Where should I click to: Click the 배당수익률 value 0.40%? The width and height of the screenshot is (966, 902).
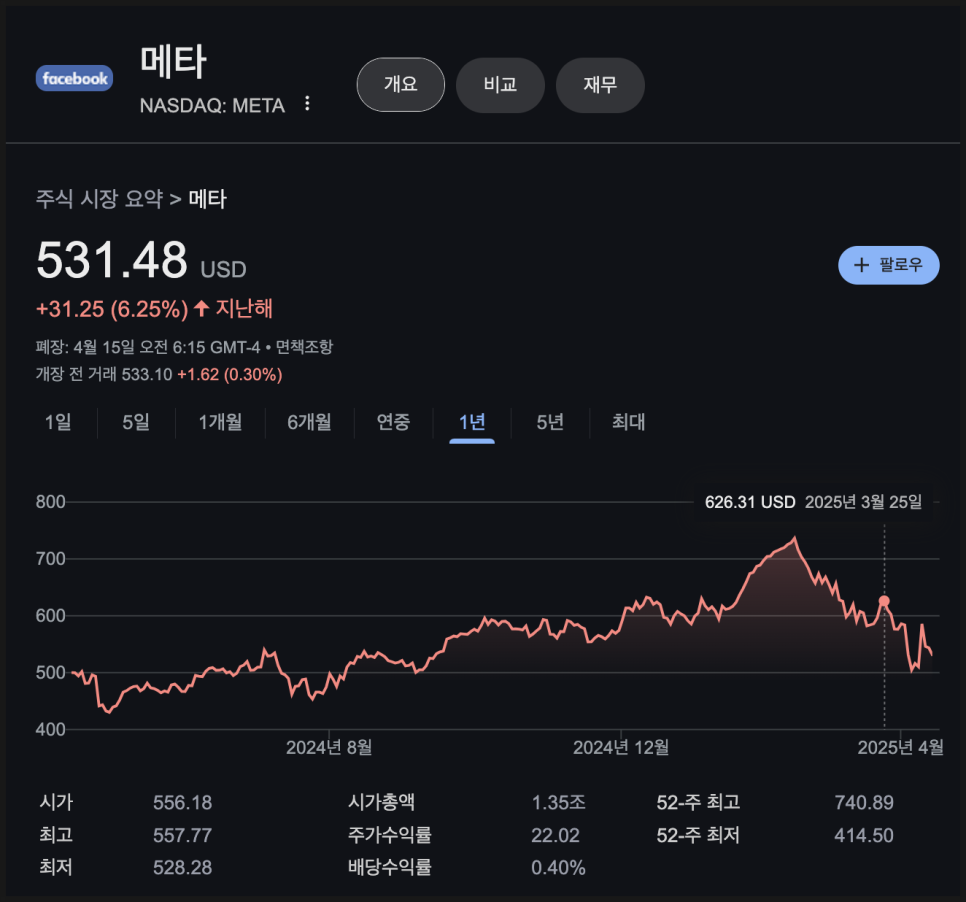click(558, 867)
